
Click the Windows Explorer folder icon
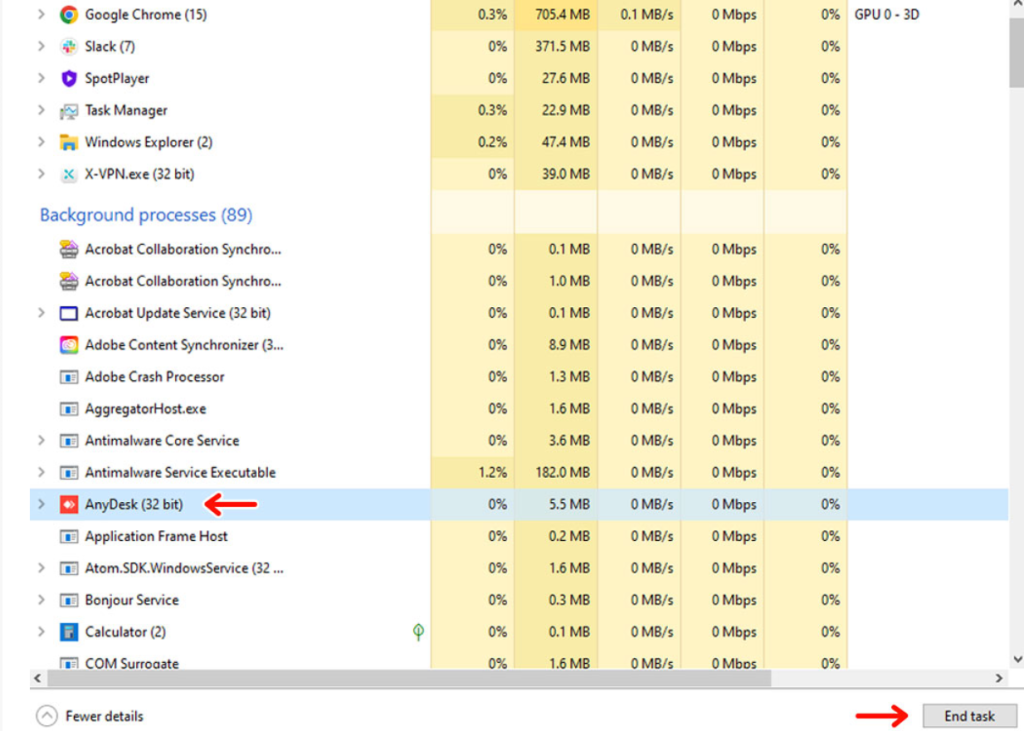click(x=69, y=142)
